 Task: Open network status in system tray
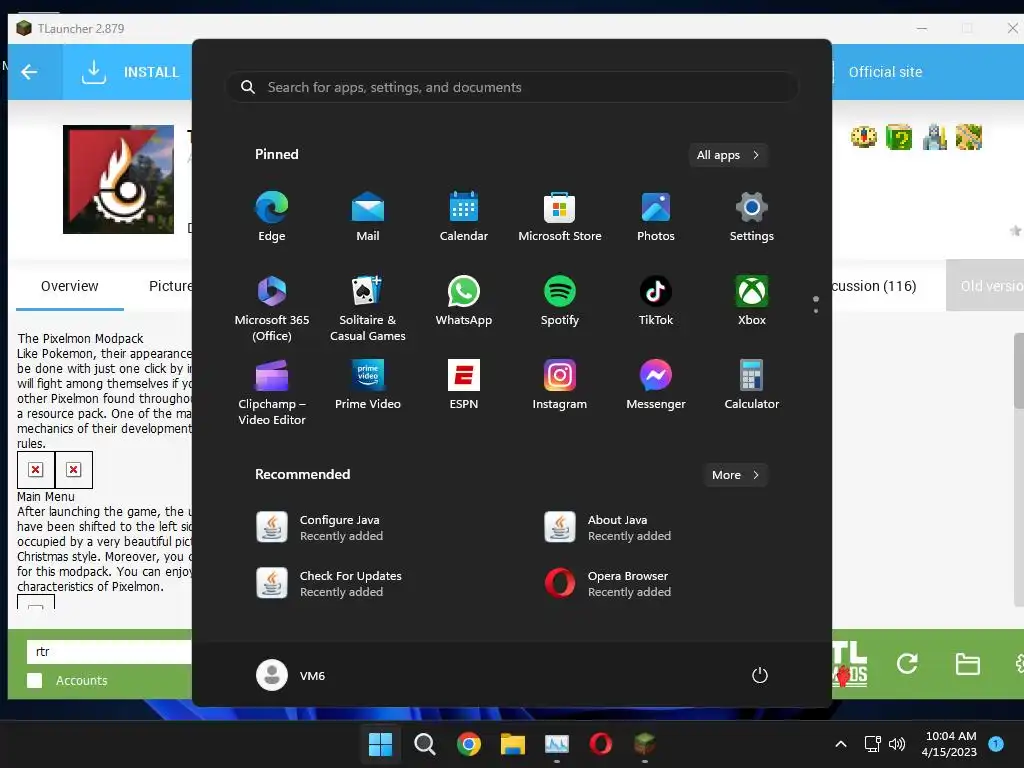[x=872, y=744]
